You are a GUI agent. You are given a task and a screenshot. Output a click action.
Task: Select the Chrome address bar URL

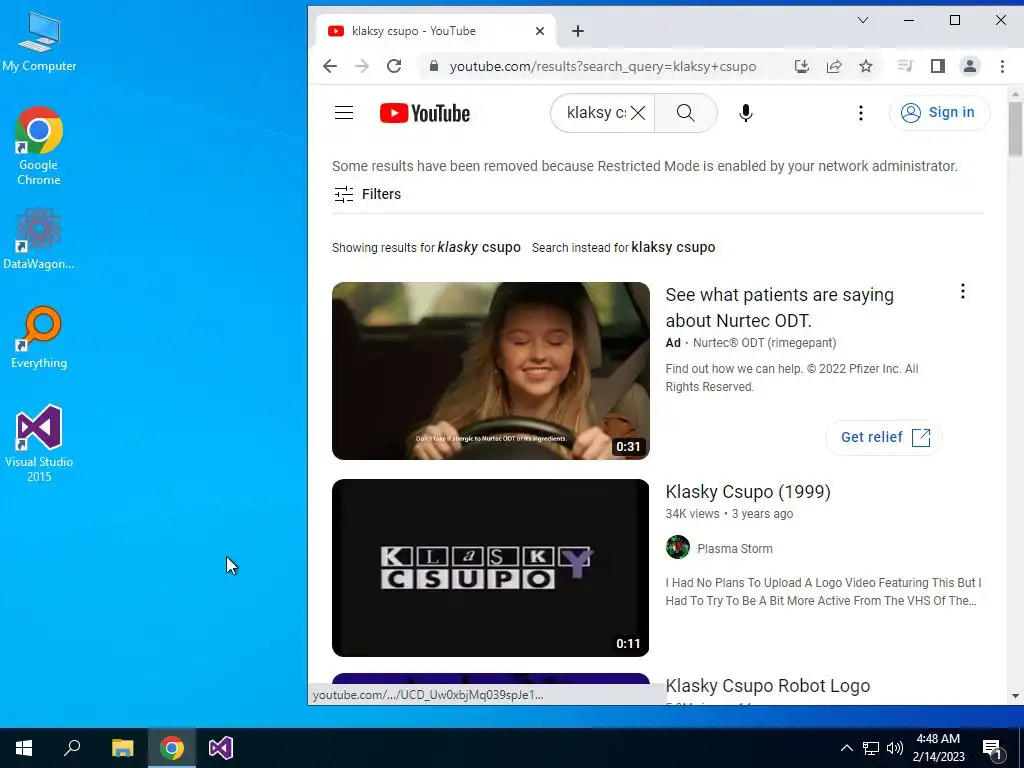click(x=603, y=67)
